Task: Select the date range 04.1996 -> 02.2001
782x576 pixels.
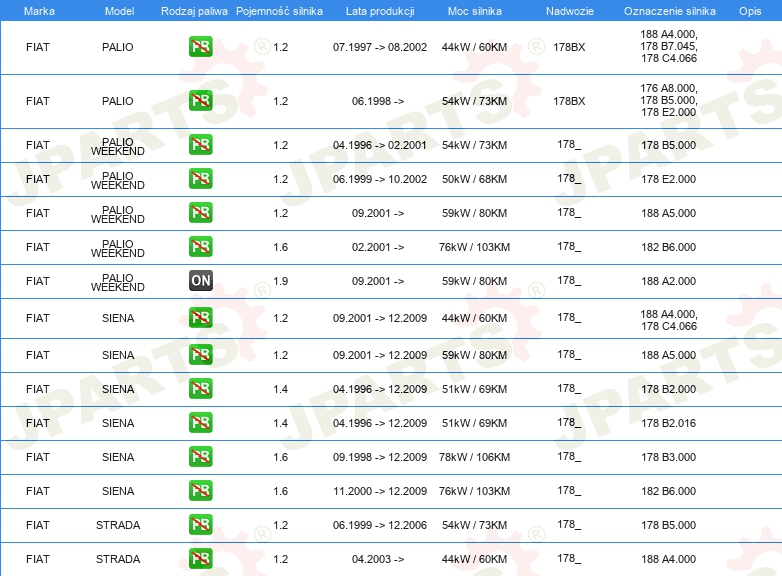Action: [380, 145]
